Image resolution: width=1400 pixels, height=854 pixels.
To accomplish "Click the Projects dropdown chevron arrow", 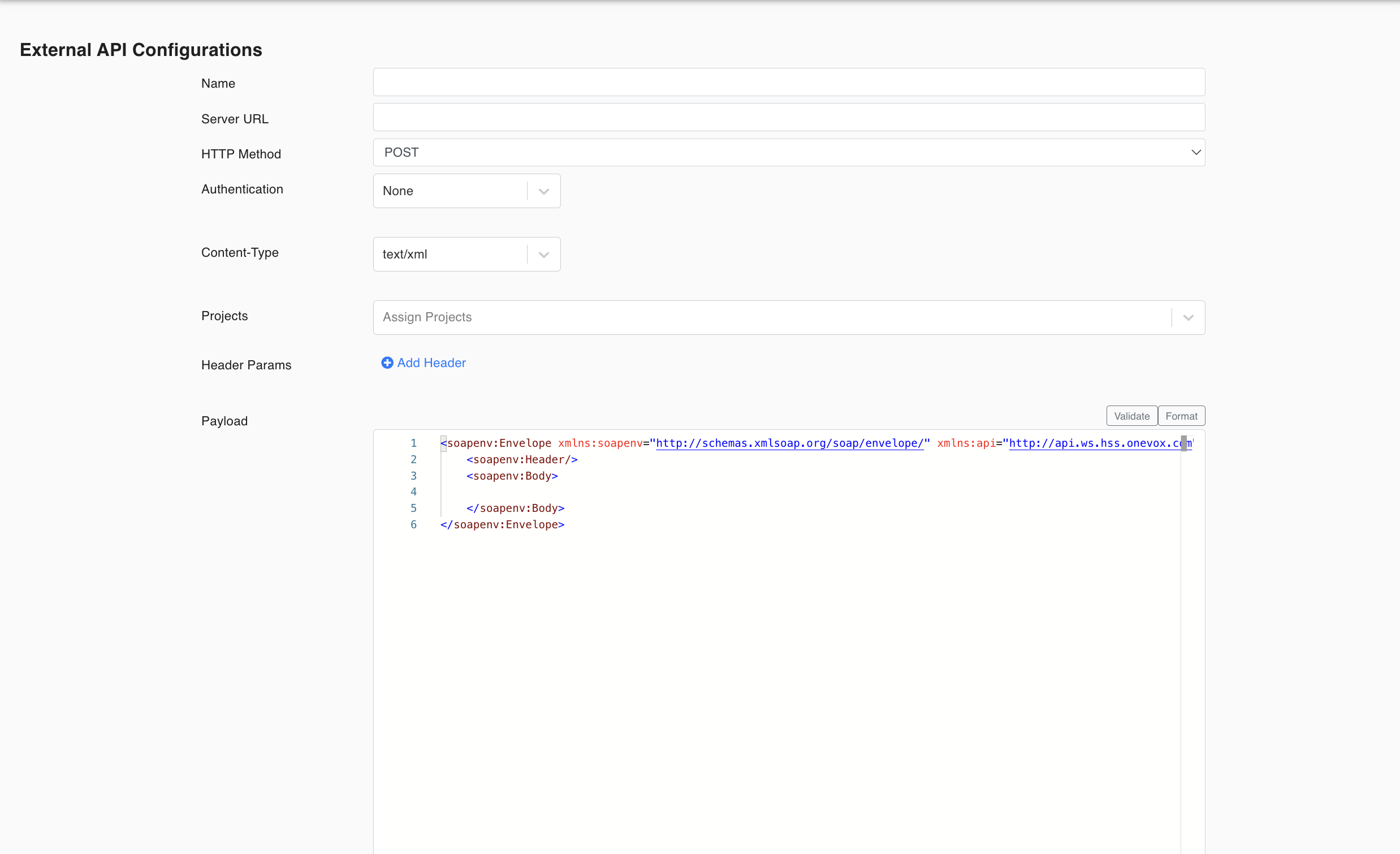I will (x=1188, y=318).
